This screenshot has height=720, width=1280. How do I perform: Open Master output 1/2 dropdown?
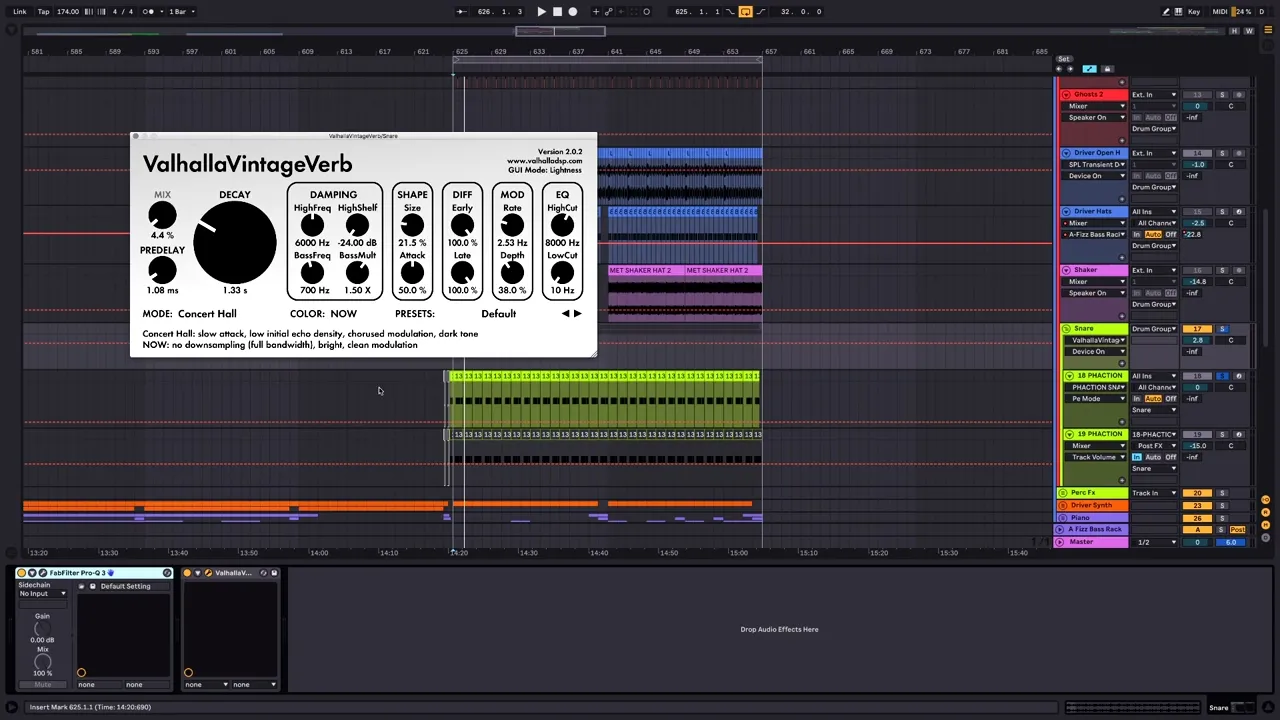(1154, 542)
